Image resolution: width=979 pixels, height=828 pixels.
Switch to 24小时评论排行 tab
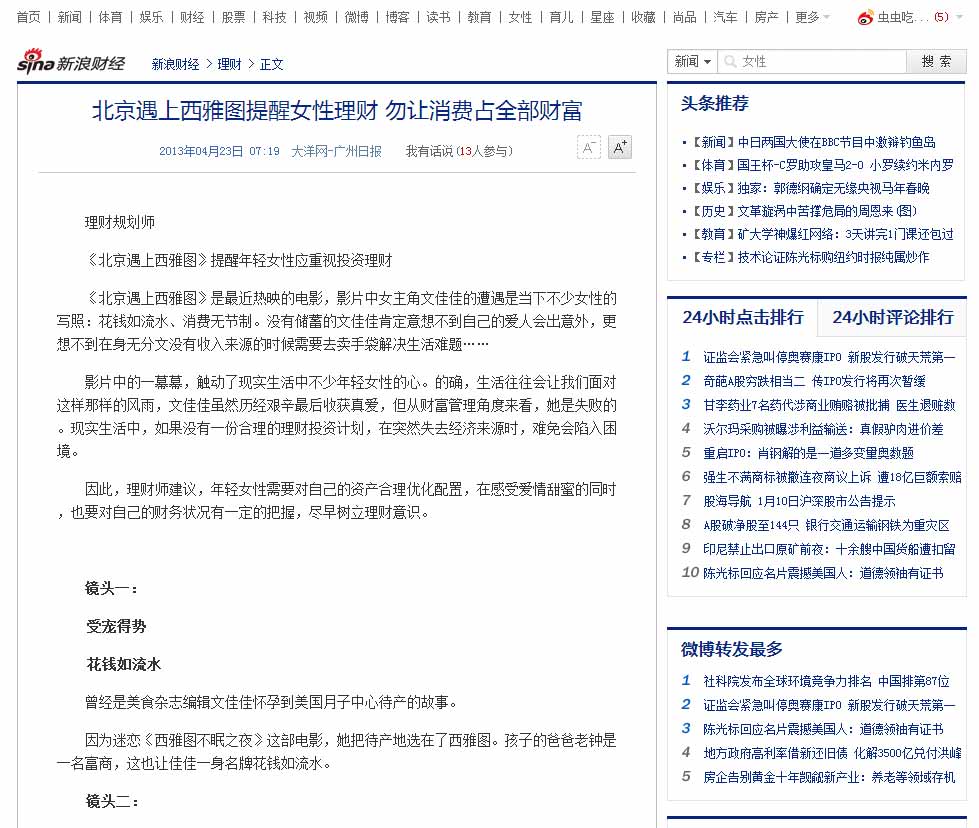(x=892, y=317)
